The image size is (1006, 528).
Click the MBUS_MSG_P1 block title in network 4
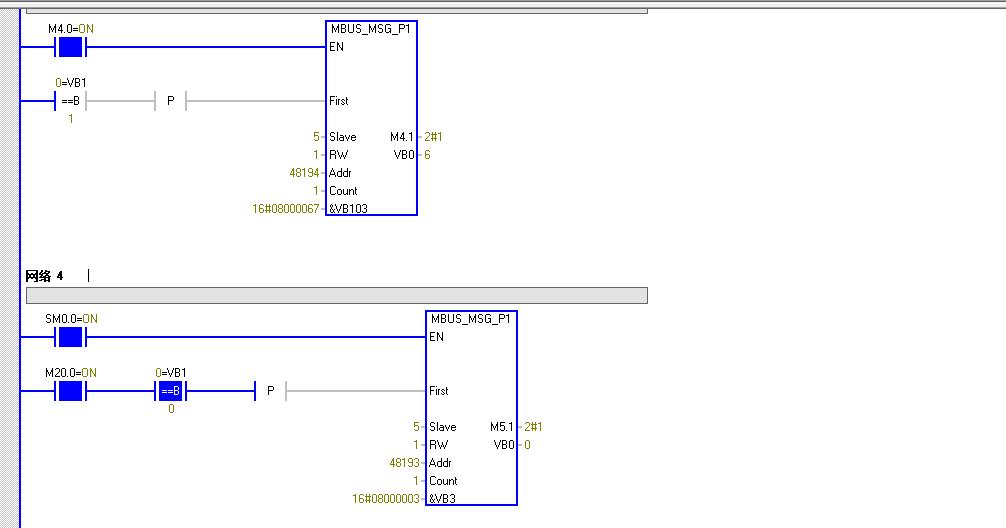pyautogui.click(x=471, y=319)
